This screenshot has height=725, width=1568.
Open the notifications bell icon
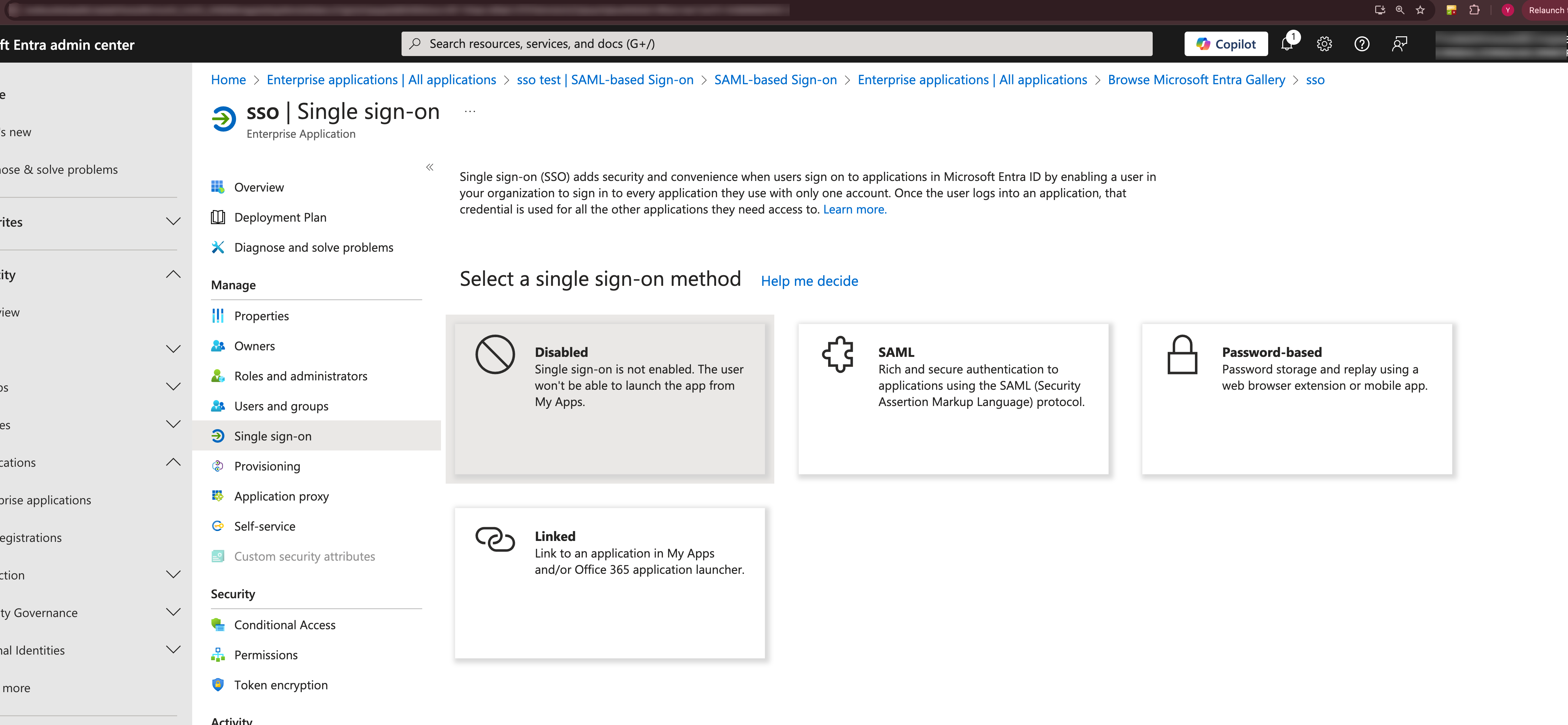point(1287,44)
